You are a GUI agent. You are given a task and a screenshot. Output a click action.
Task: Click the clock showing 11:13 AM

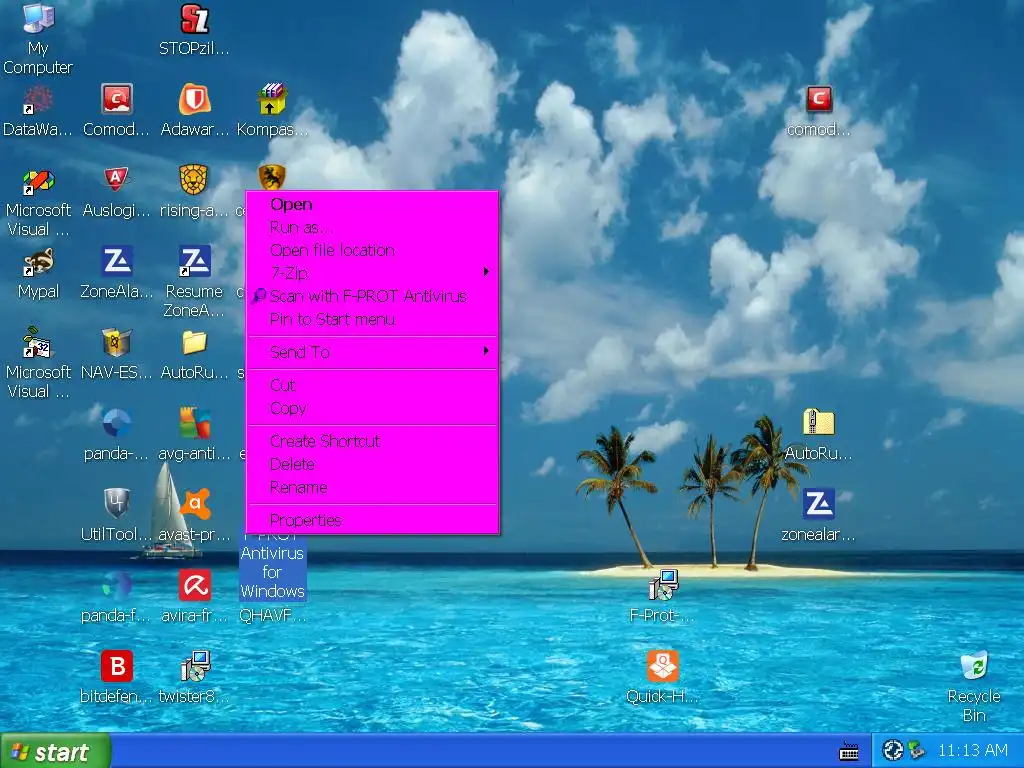point(972,750)
